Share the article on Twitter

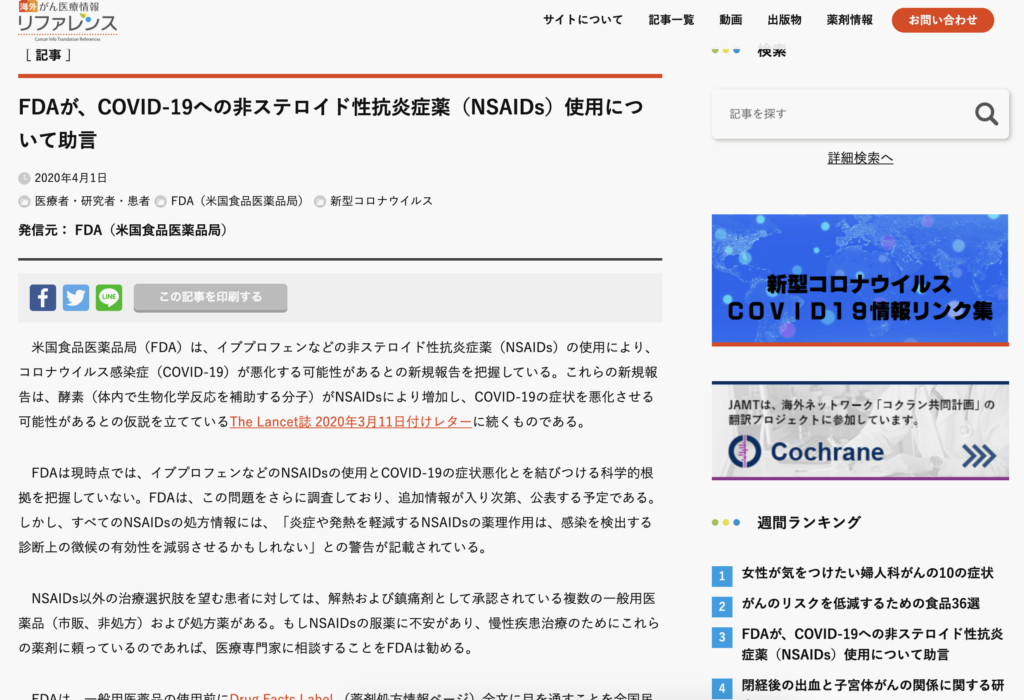tap(76, 297)
